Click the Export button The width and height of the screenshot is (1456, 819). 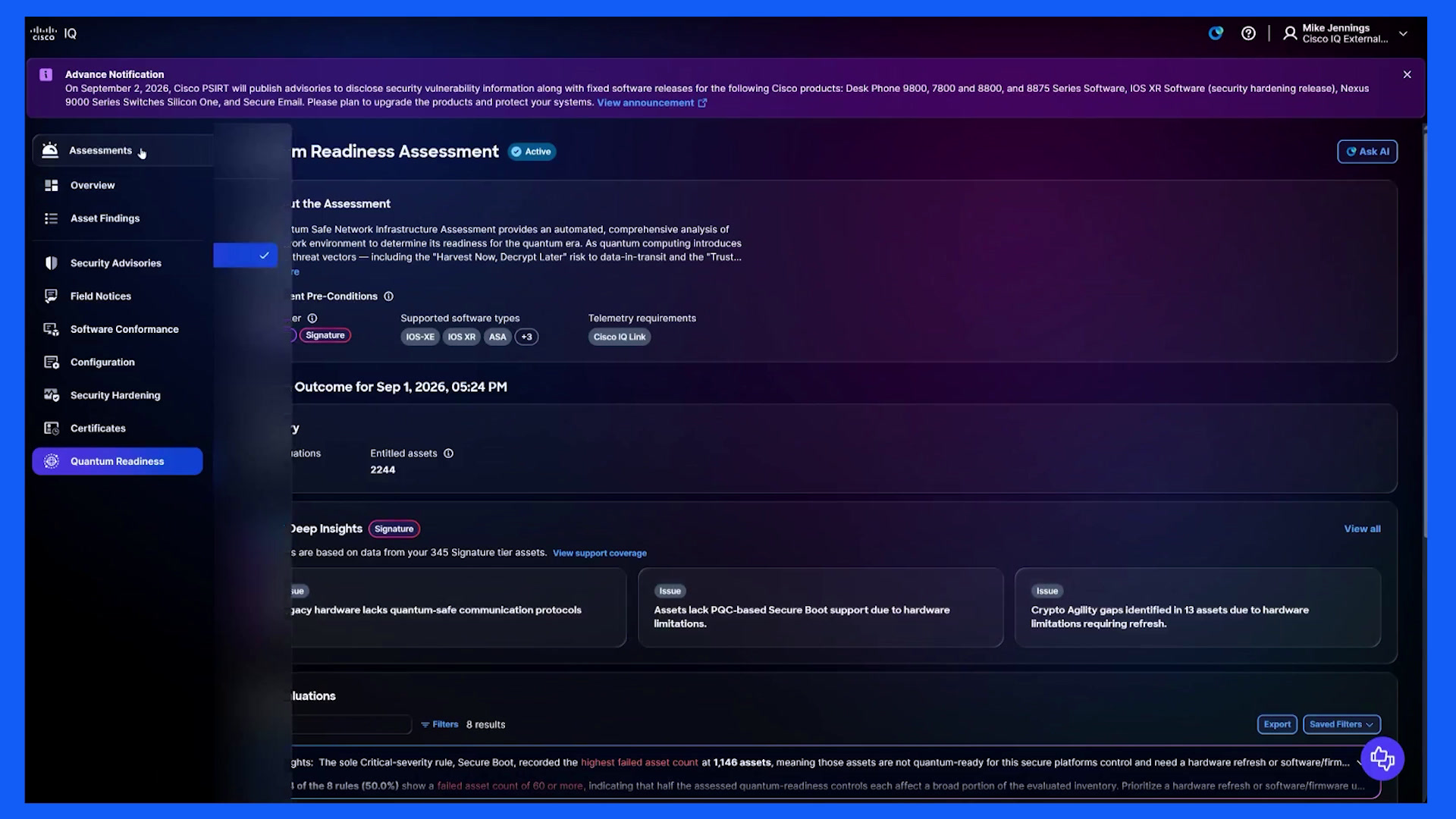point(1277,724)
